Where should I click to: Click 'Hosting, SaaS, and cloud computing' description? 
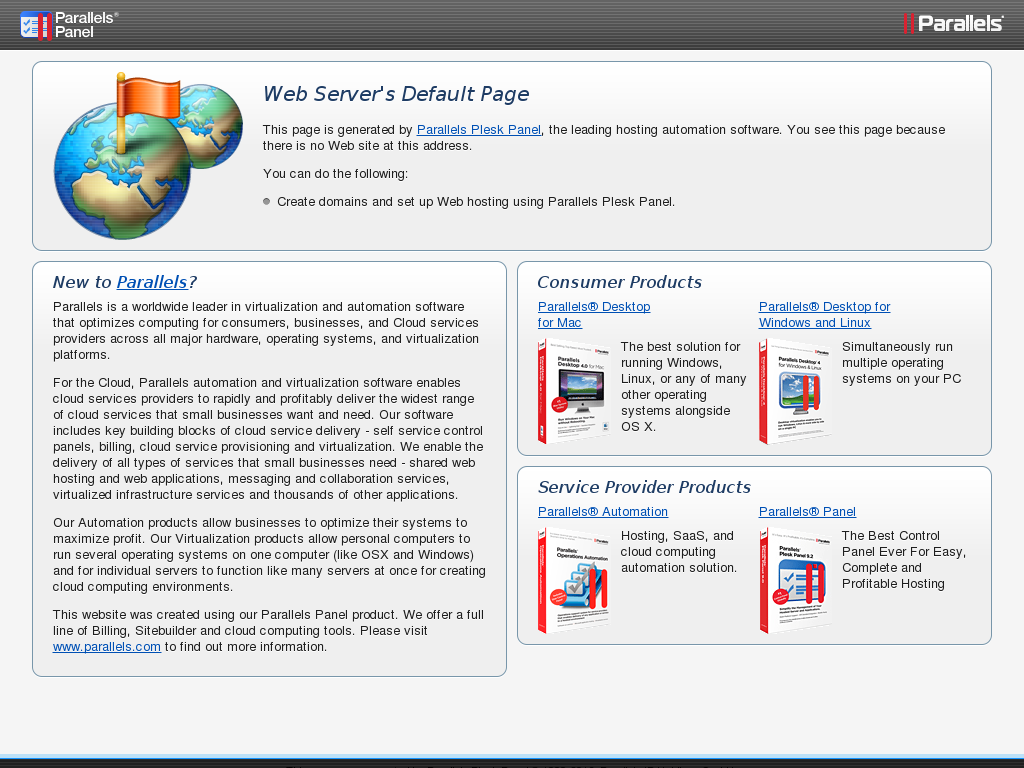click(x=679, y=552)
